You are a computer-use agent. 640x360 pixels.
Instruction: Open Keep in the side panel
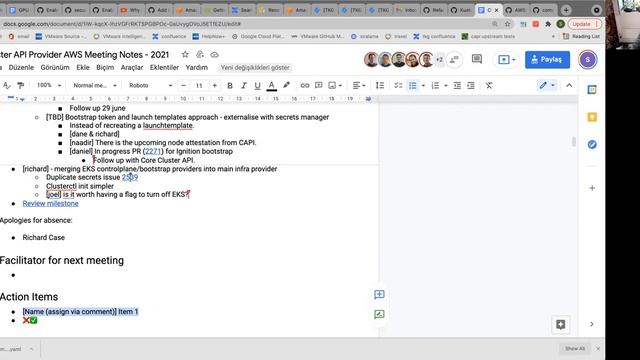[592, 117]
